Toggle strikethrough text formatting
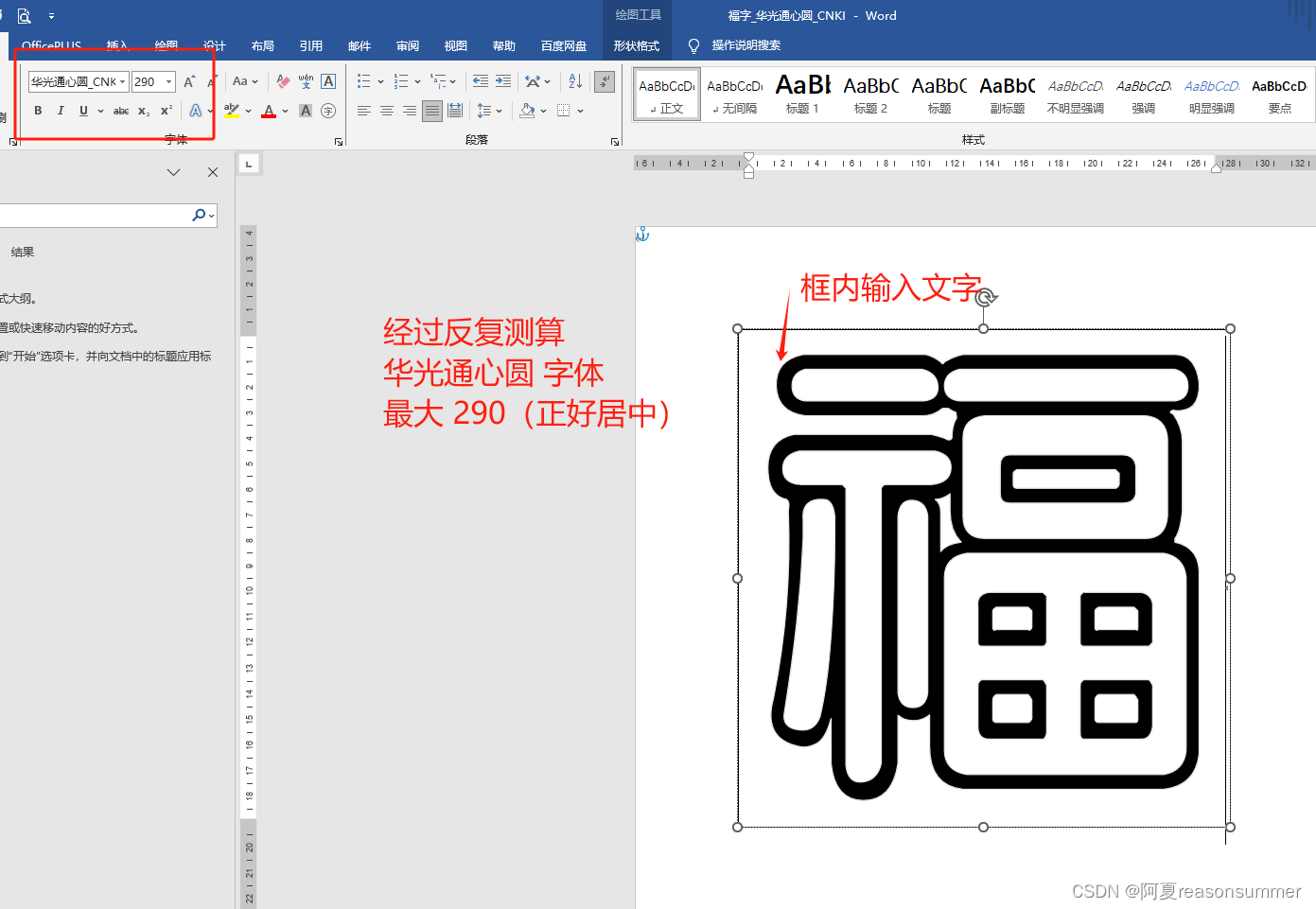The width and height of the screenshot is (1316, 909). 121,111
